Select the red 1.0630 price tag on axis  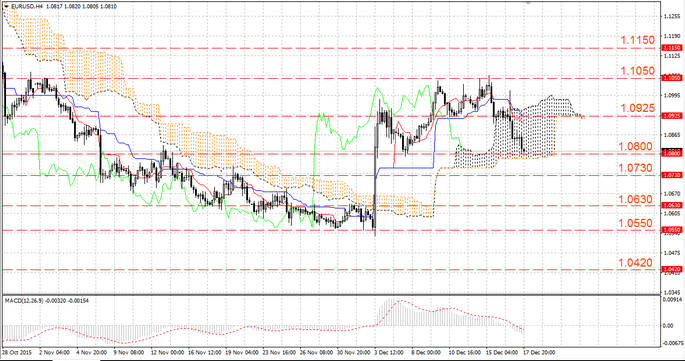(x=671, y=205)
